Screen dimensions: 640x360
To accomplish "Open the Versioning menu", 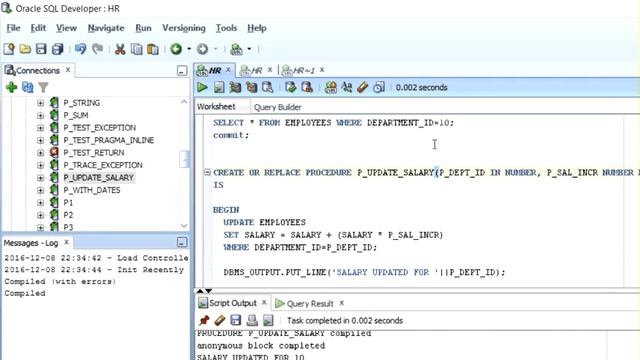I will 184,28.
